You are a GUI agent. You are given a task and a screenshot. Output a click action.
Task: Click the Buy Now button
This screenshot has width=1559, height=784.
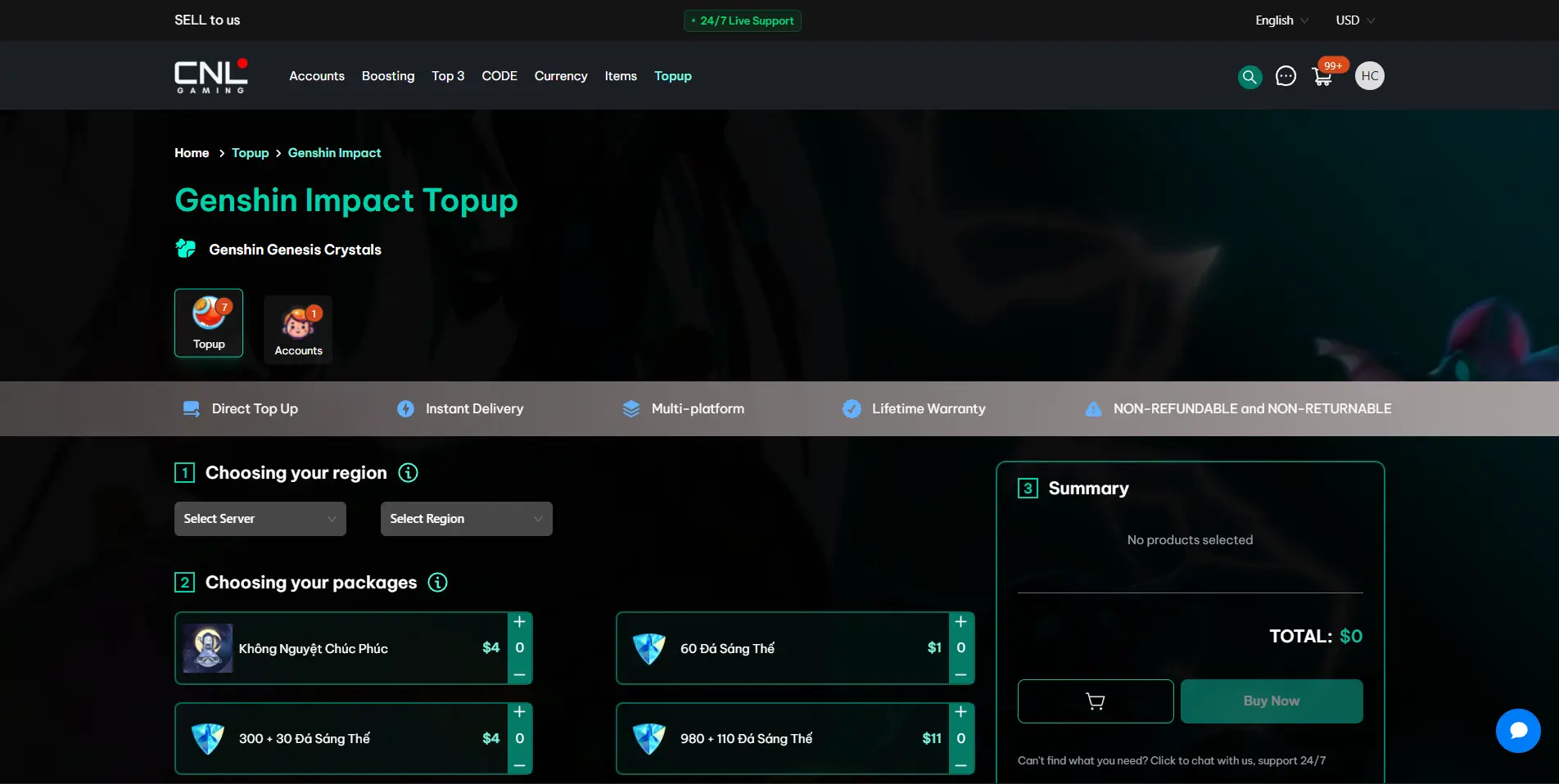tap(1272, 701)
